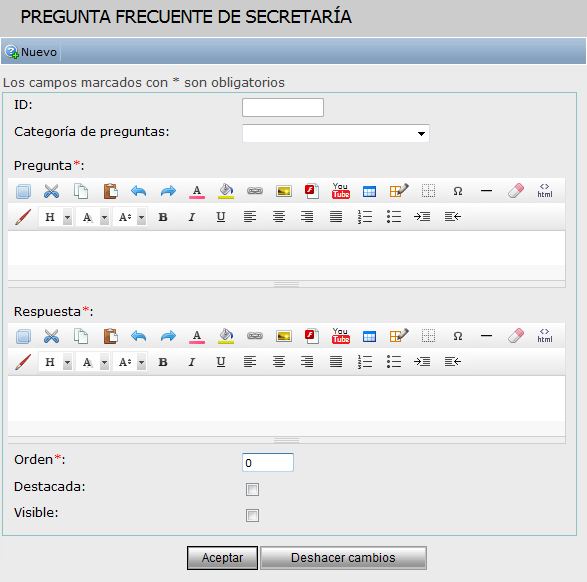This screenshot has width=587, height=582.
Task: Insert numbered list in Pregunta editor
Action: coord(365,217)
